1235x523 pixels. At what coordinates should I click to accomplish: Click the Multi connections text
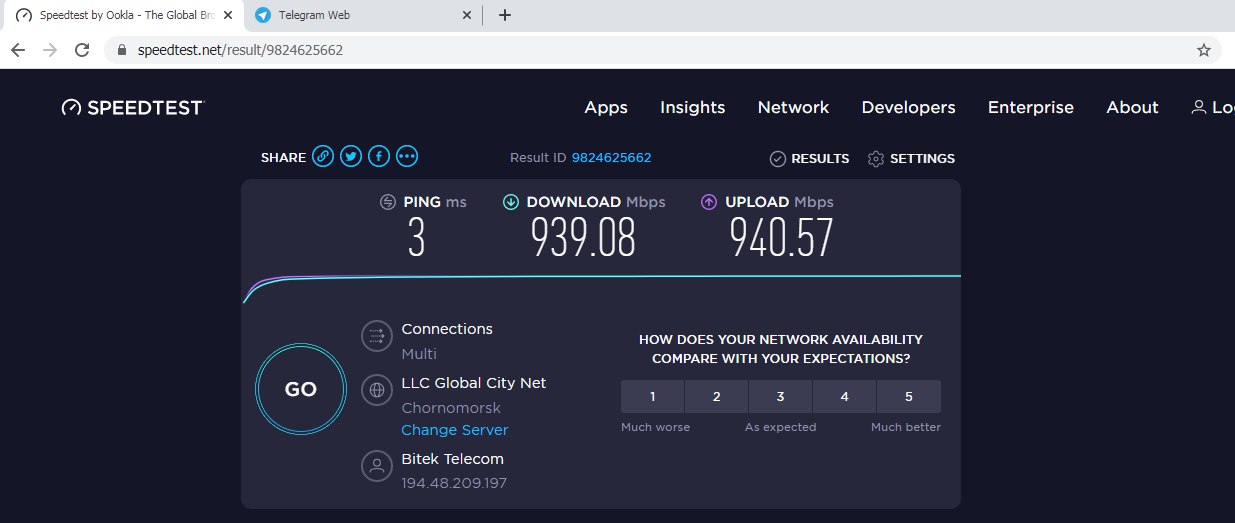419,354
